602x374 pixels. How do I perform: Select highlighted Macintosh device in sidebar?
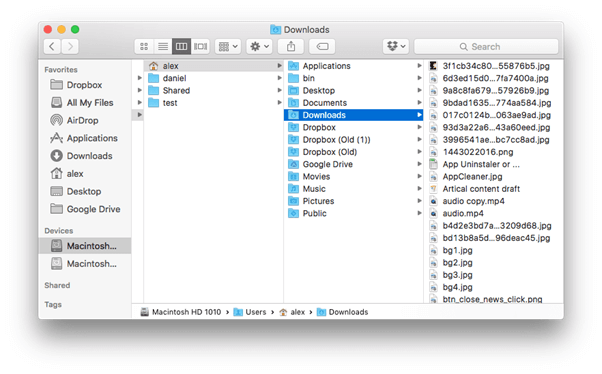85,246
